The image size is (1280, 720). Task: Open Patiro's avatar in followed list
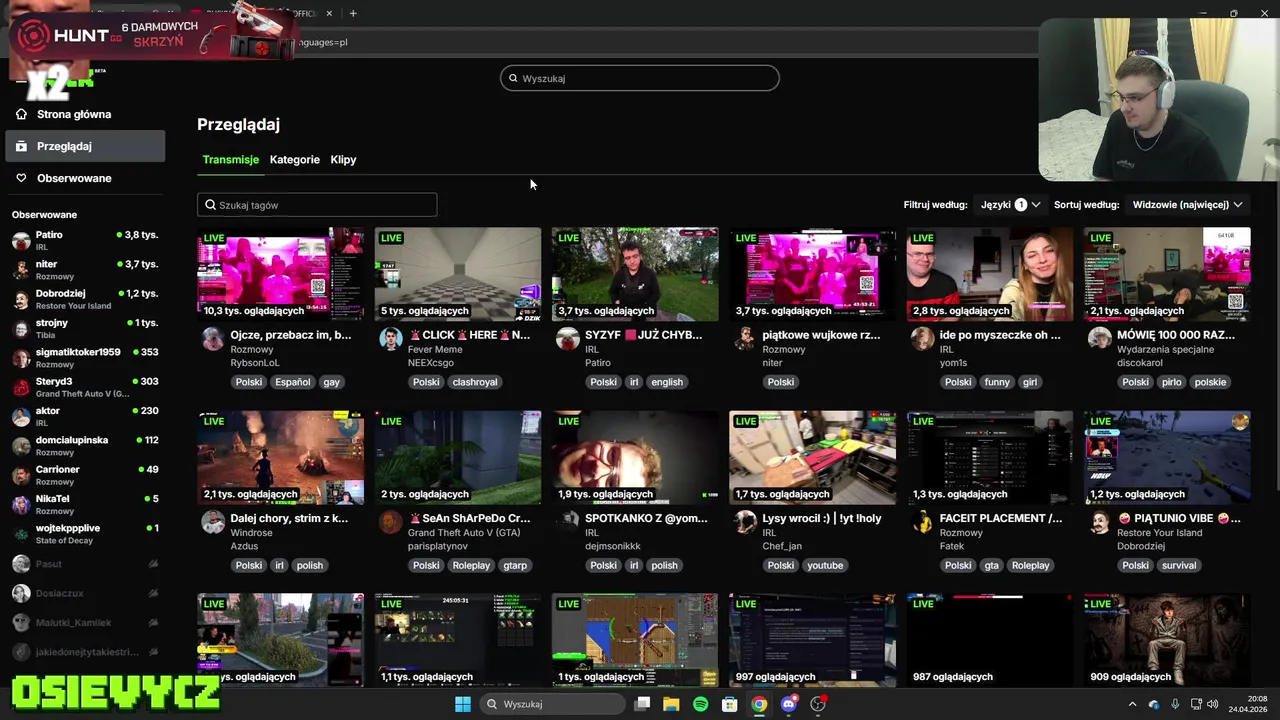(21, 240)
